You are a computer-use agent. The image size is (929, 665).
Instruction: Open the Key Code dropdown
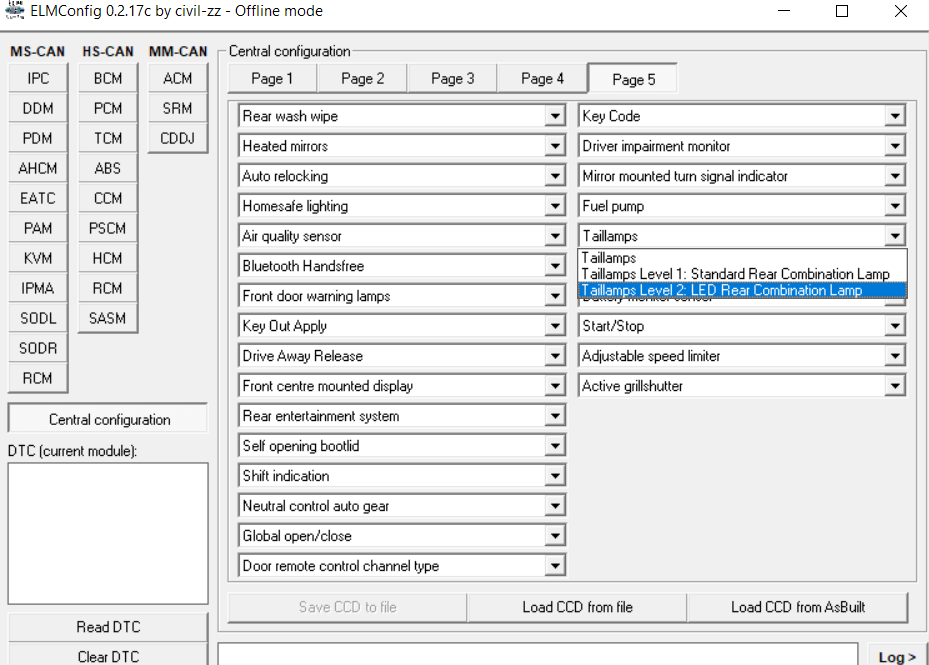(895, 116)
